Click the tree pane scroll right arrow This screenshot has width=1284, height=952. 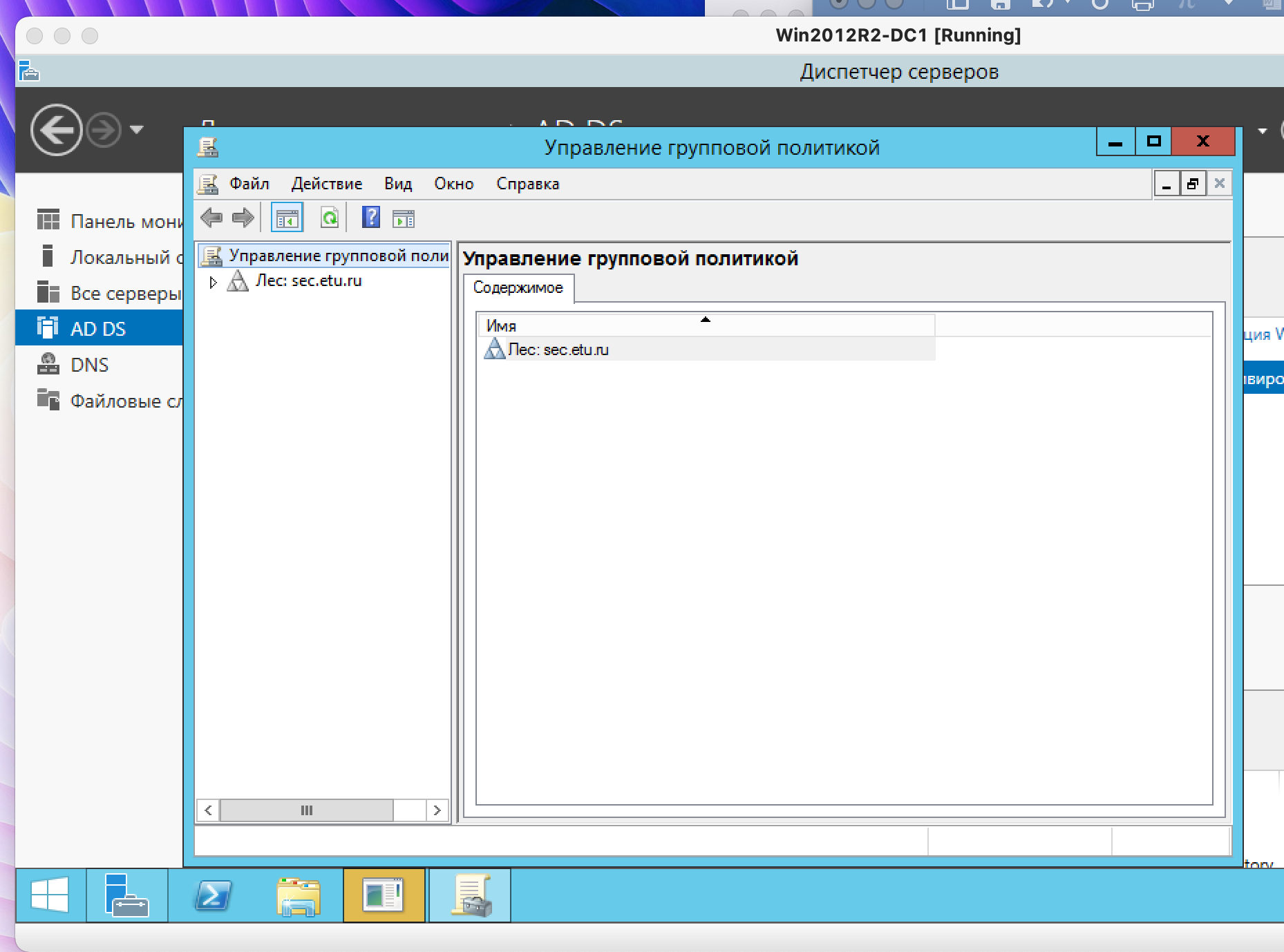pyautogui.click(x=437, y=810)
